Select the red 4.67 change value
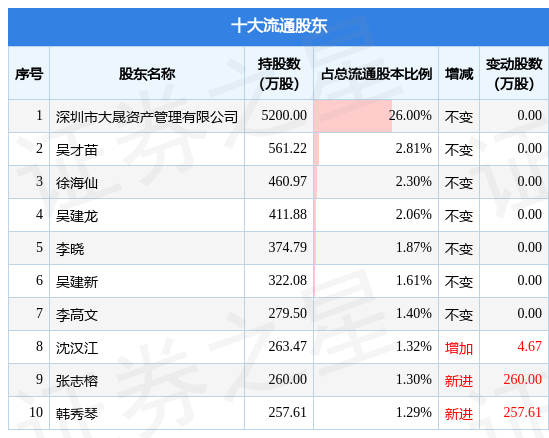Viewport: 549px width, 438px height. click(530, 346)
